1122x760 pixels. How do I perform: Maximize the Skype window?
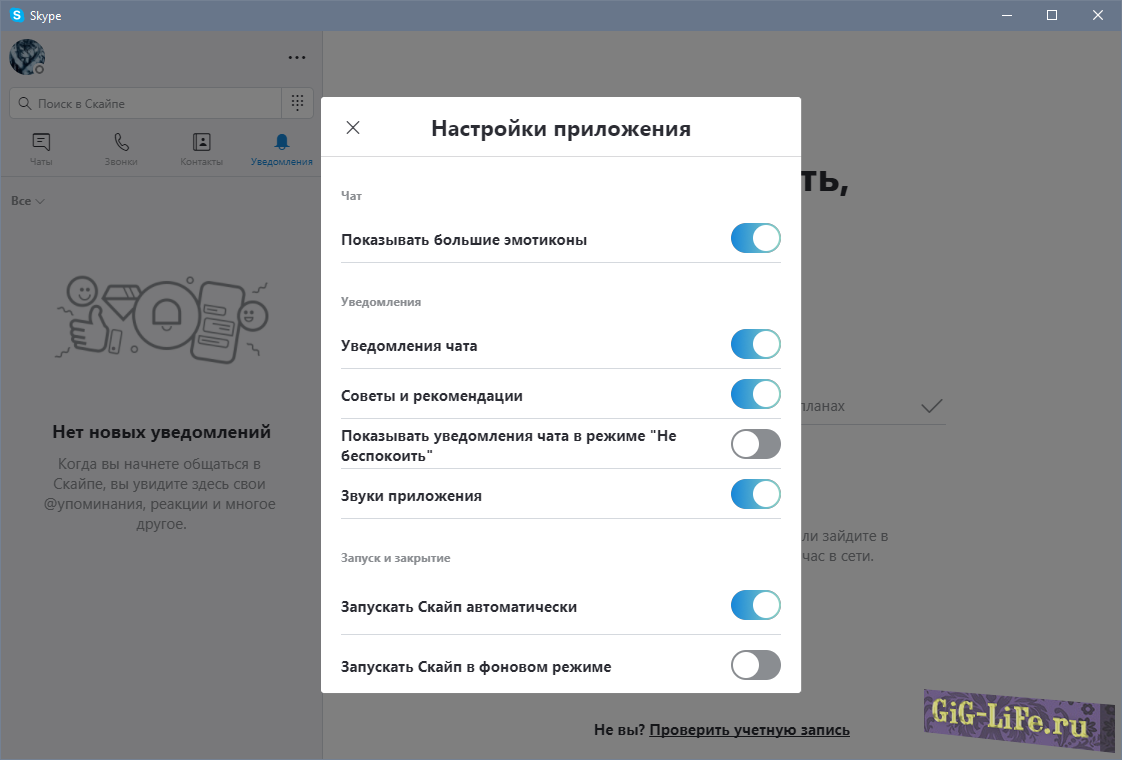1052,15
